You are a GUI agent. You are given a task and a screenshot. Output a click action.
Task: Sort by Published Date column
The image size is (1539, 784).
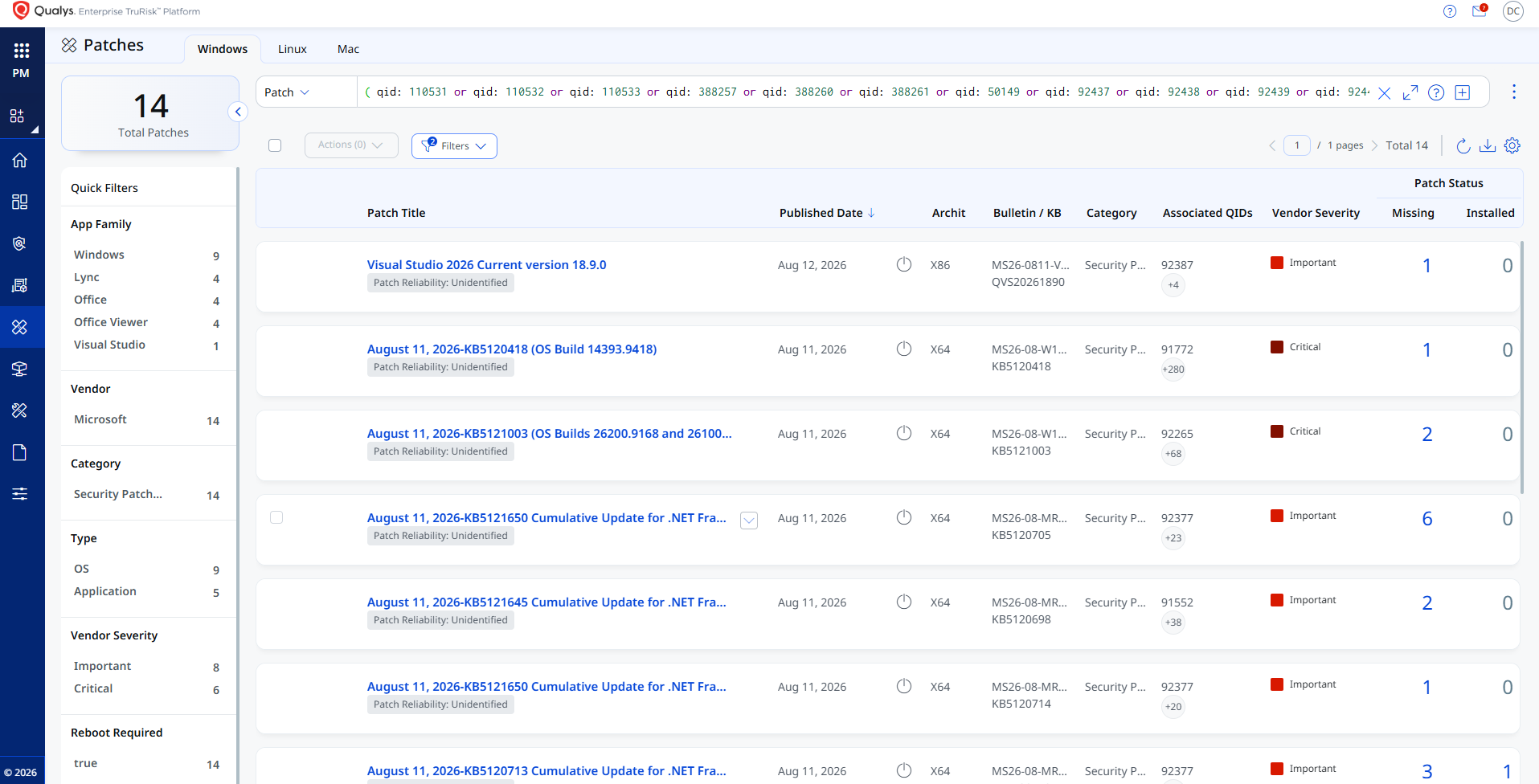[827, 213]
